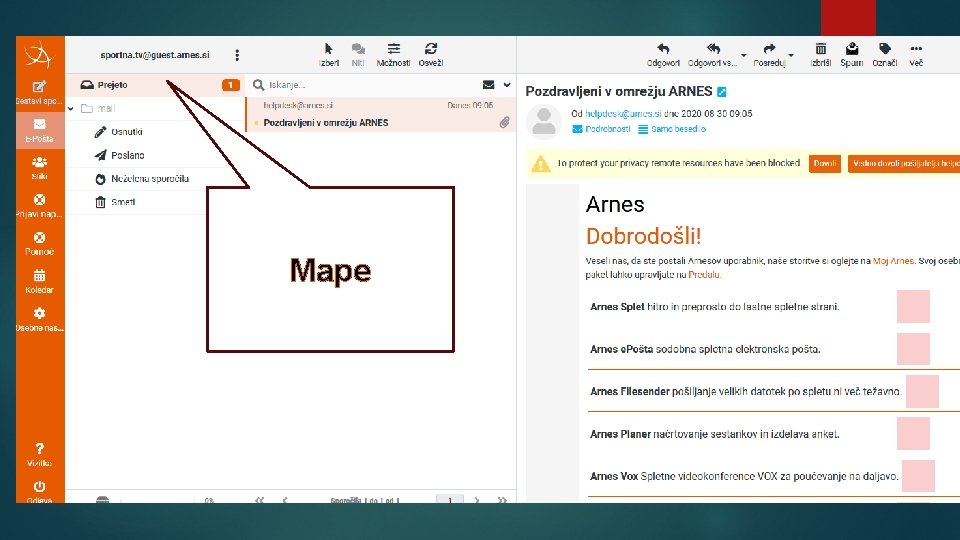Open the Koledar calendar icon
The height and width of the screenshot is (540, 960).
click(39, 276)
